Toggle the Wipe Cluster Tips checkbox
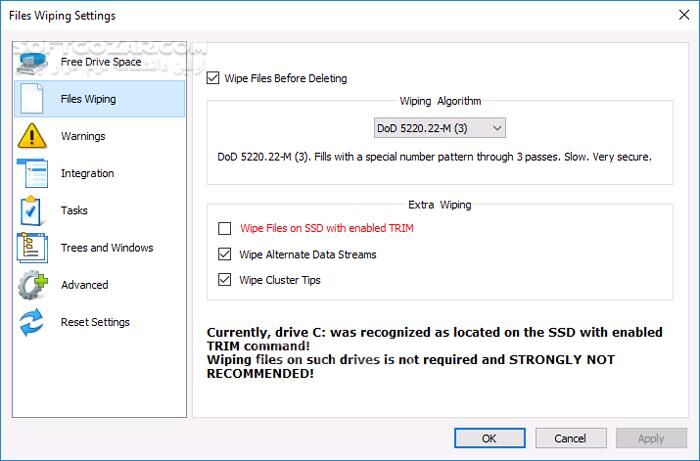 pyautogui.click(x=224, y=280)
